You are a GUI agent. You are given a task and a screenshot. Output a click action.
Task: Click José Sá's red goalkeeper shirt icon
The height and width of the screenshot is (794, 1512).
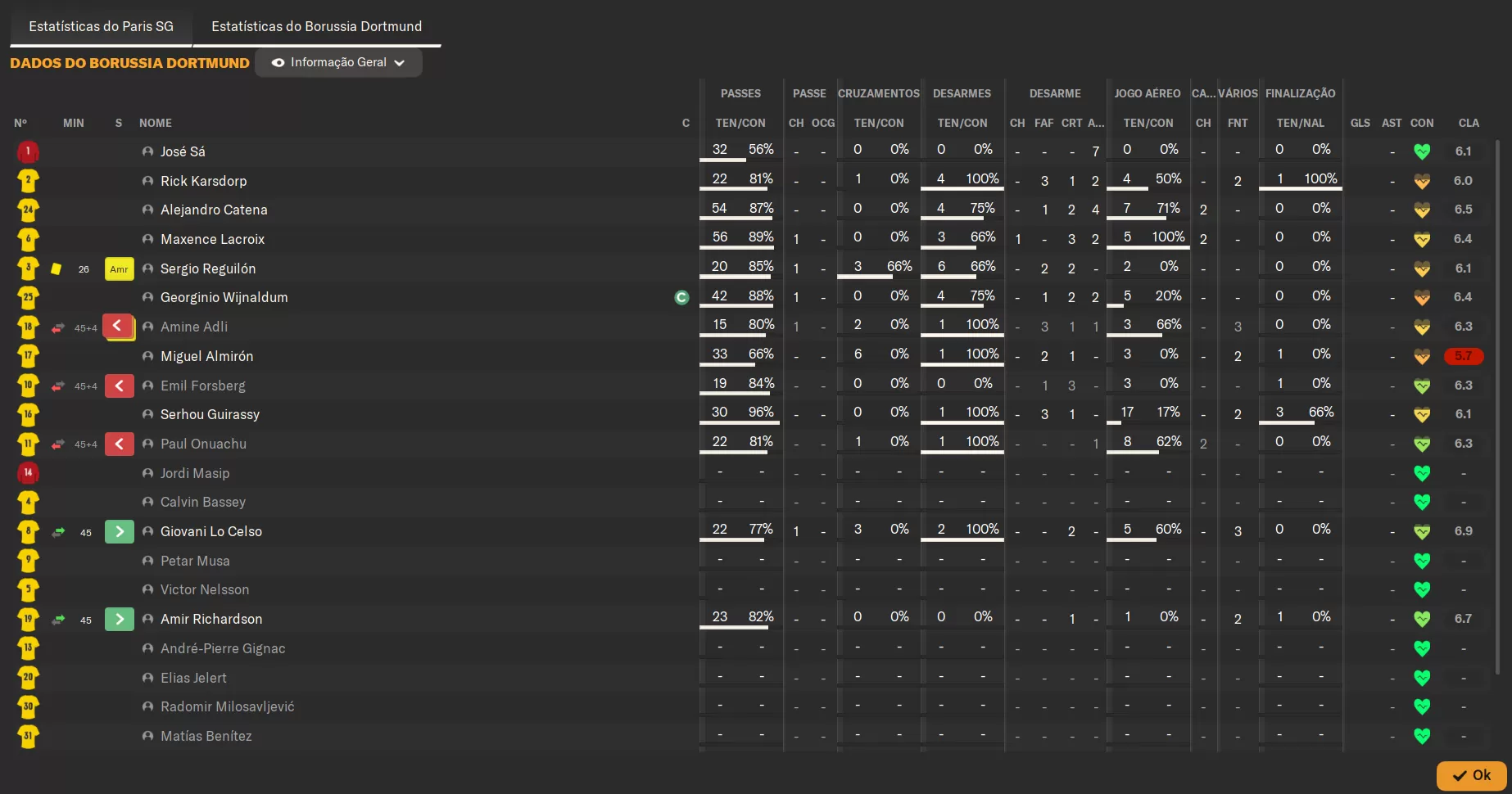28,151
